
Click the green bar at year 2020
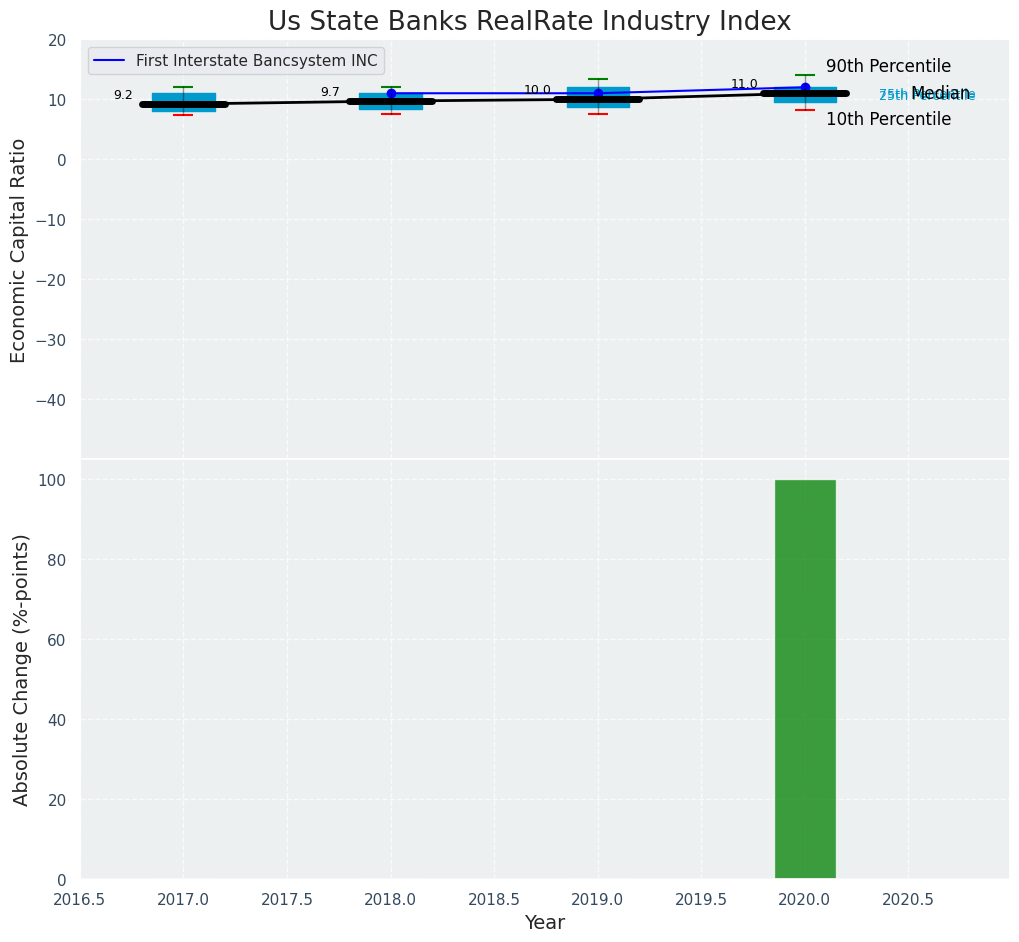pos(805,679)
